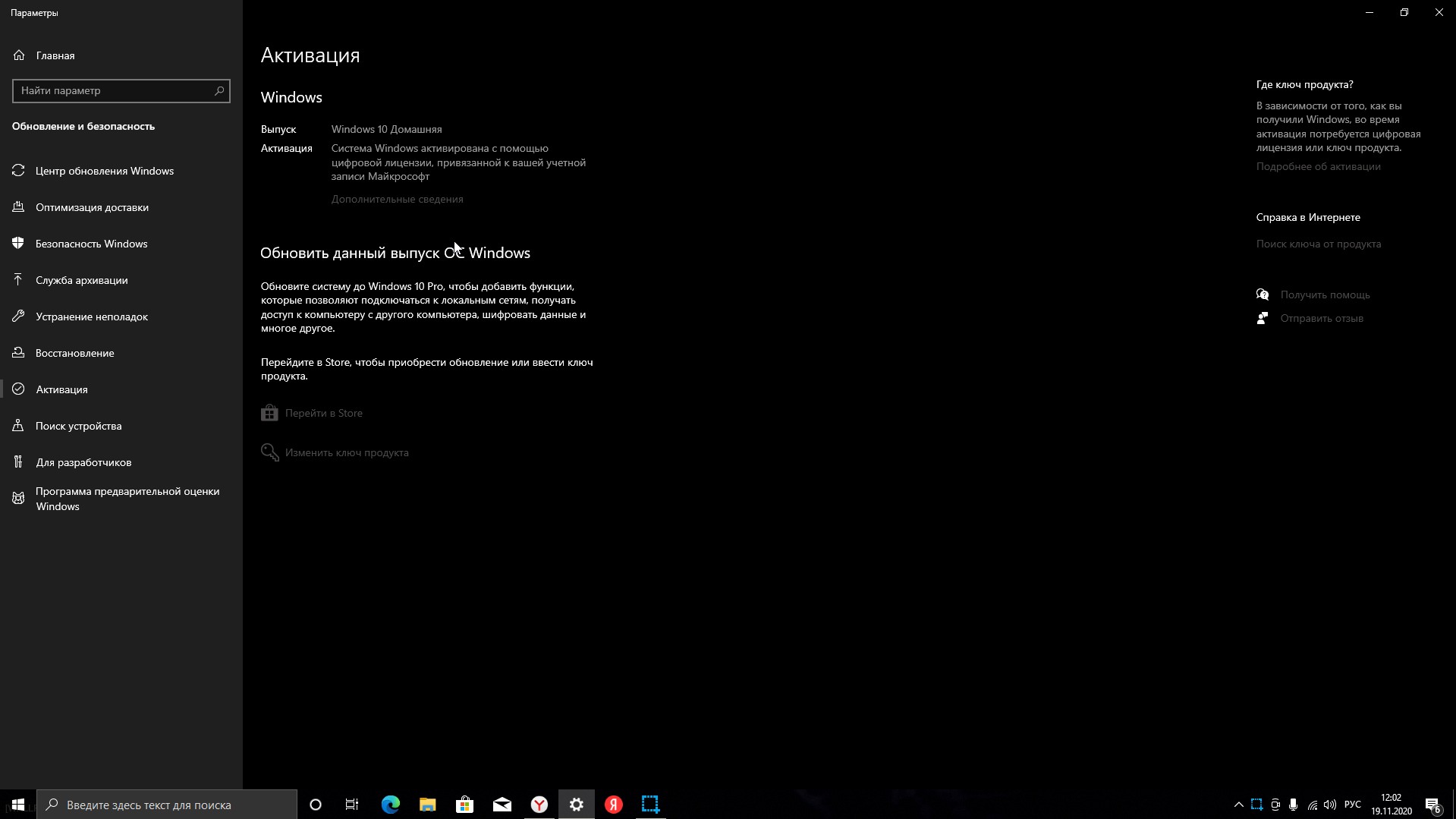Open Cortana circle on taskbar
Screen dimensions: 1456x819
tap(316, 805)
